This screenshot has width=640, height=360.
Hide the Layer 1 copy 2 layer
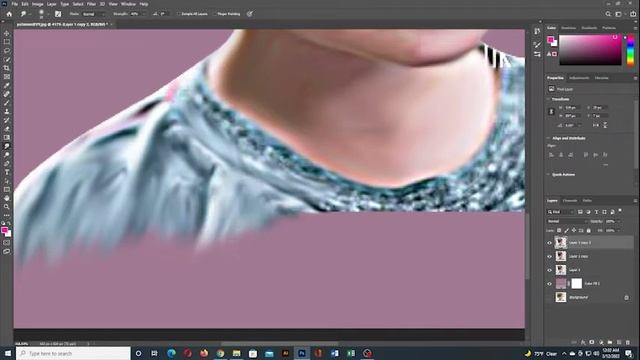pyautogui.click(x=549, y=243)
